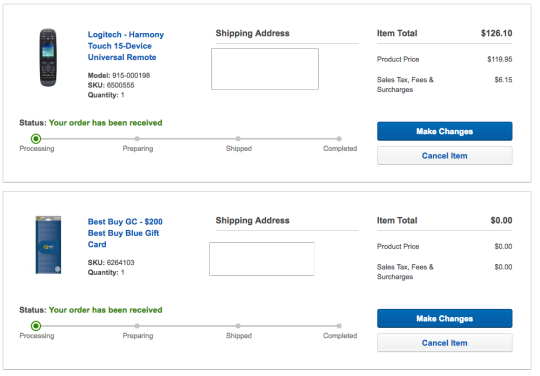Click Cancel Item for the gift card
This screenshot has width=540, height=376.
tap(445, 343)
